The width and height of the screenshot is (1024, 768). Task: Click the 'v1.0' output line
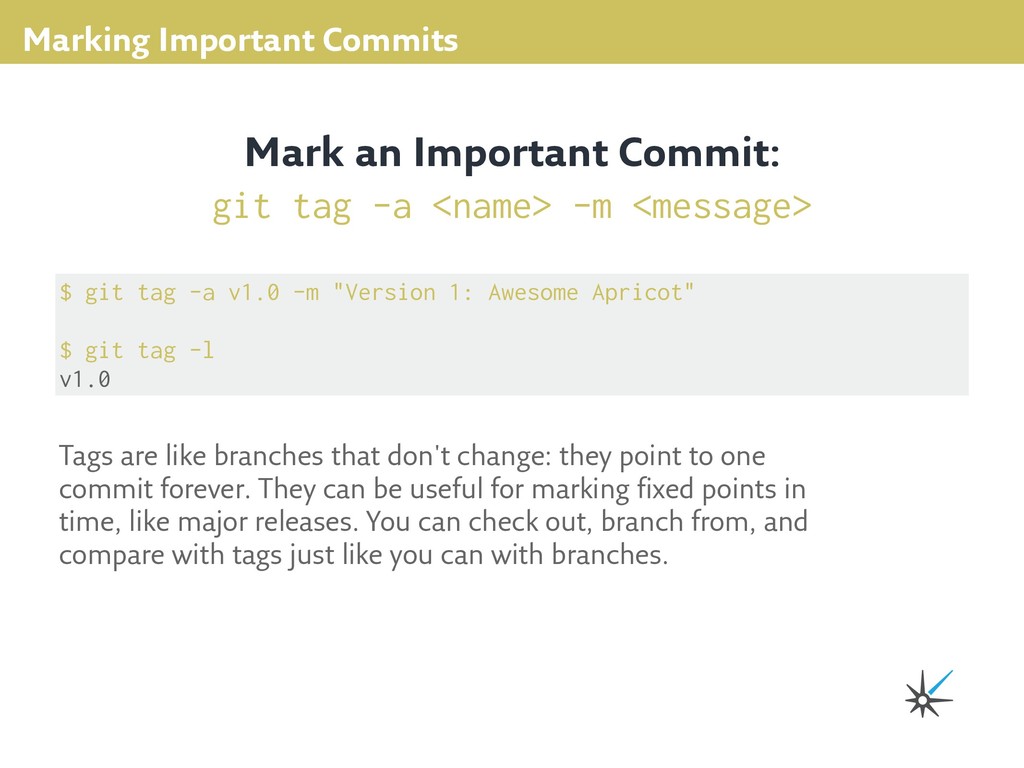85,379
